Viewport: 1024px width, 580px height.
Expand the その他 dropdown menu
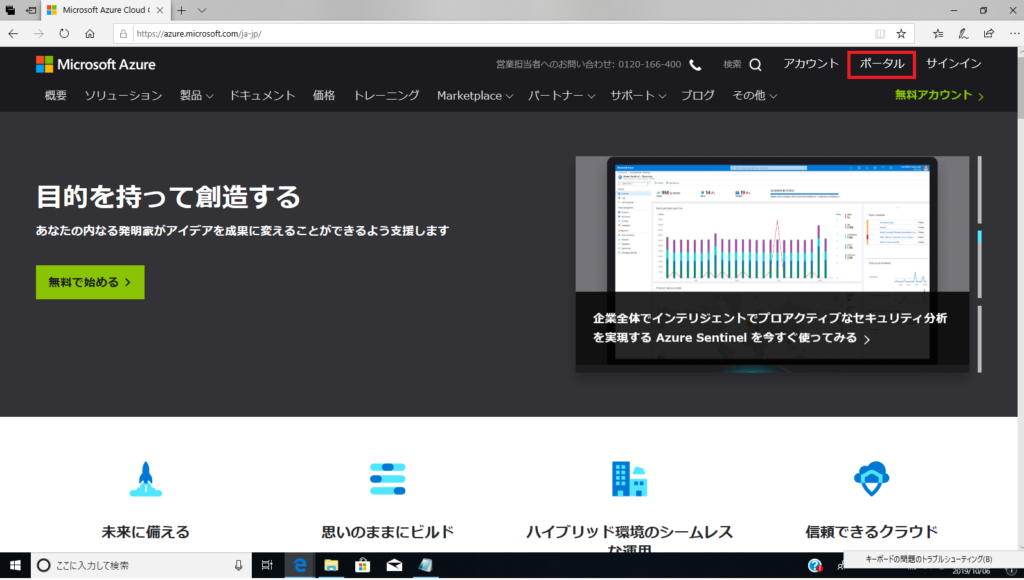(x=754, y=95)
